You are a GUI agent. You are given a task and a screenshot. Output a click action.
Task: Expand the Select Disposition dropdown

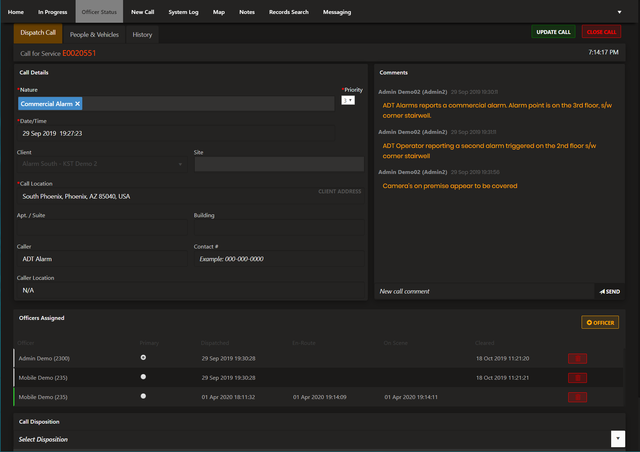tap(617, 439)
